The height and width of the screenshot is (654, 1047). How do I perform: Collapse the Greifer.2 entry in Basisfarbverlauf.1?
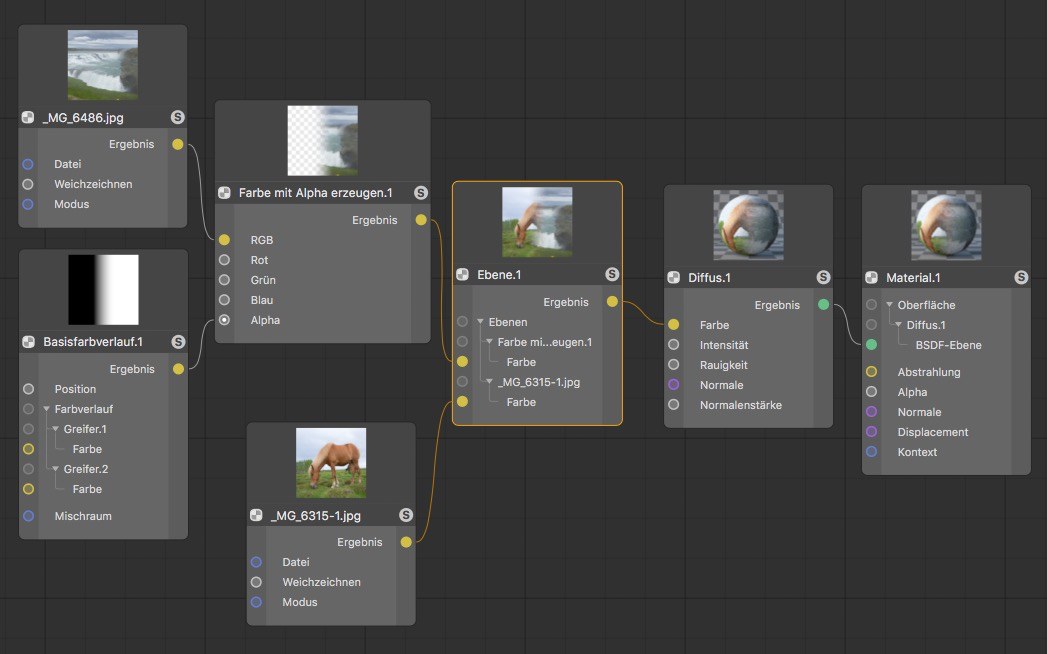pos(55,469)
